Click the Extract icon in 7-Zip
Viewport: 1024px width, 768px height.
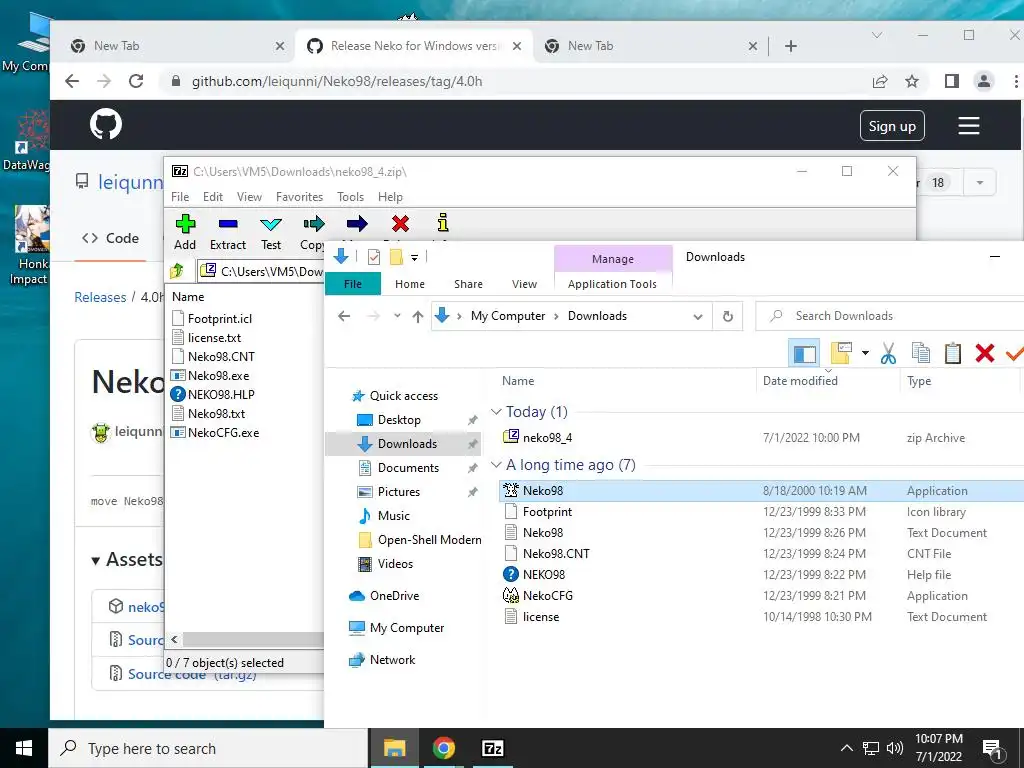(228, 224)
